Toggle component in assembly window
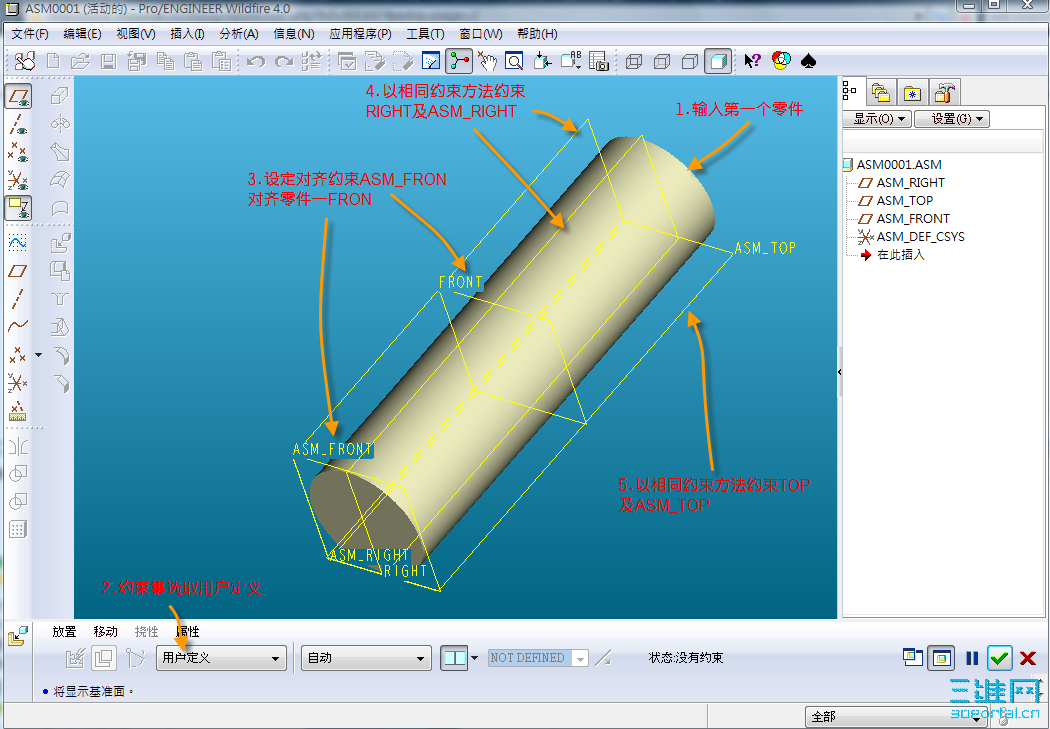The width and height of the screenshot is (1050, 729). [x=941, y=658]
